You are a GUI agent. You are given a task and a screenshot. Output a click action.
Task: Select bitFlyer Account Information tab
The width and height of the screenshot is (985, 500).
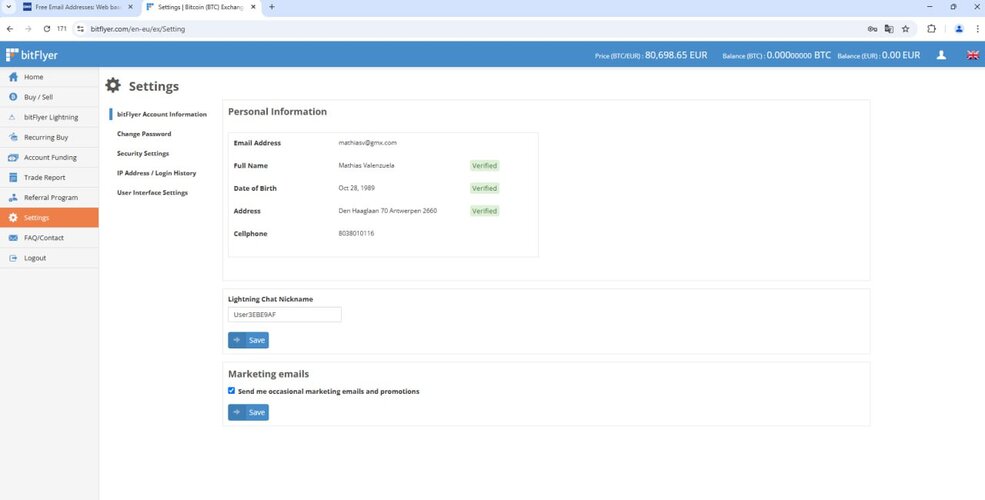pyautogui.click(x=161, y=114)
